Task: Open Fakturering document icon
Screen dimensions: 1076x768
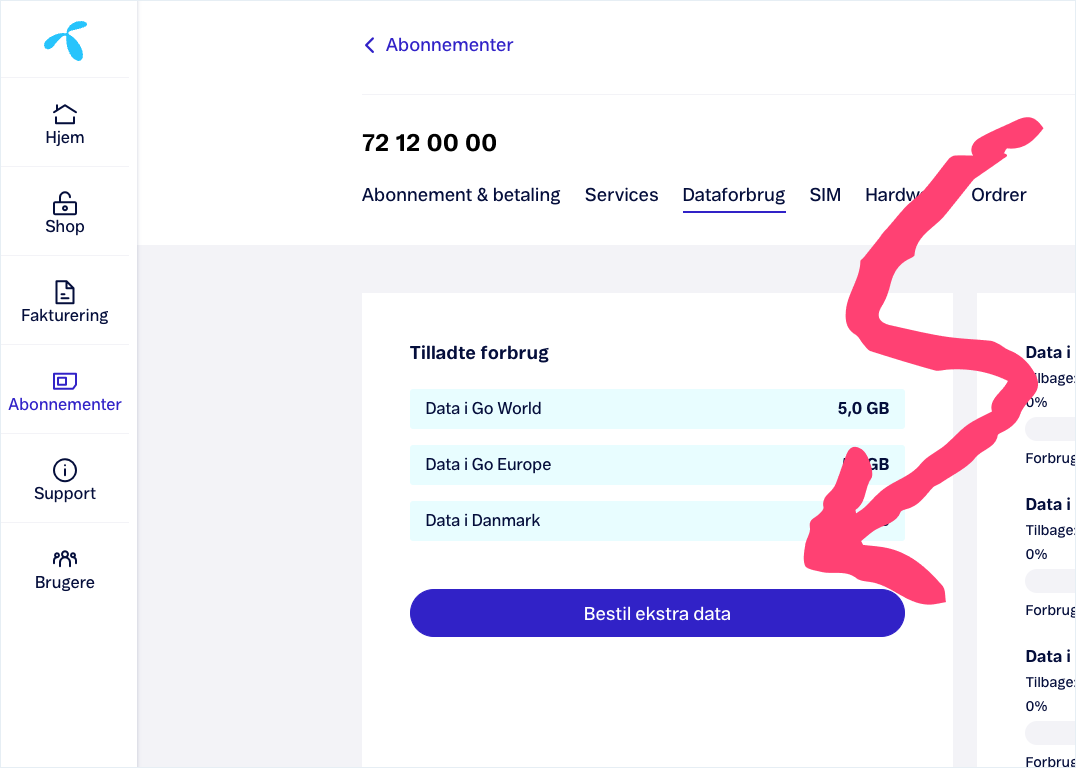Action: tap(65, 292)
